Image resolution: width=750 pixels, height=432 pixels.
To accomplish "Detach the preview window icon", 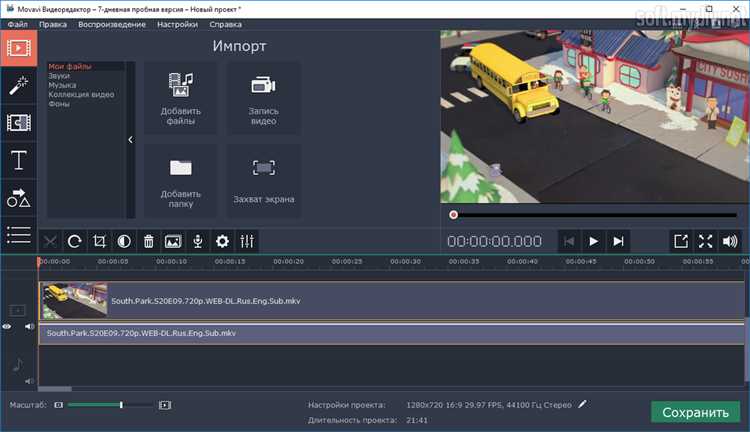I will click(x=681, y=241).
